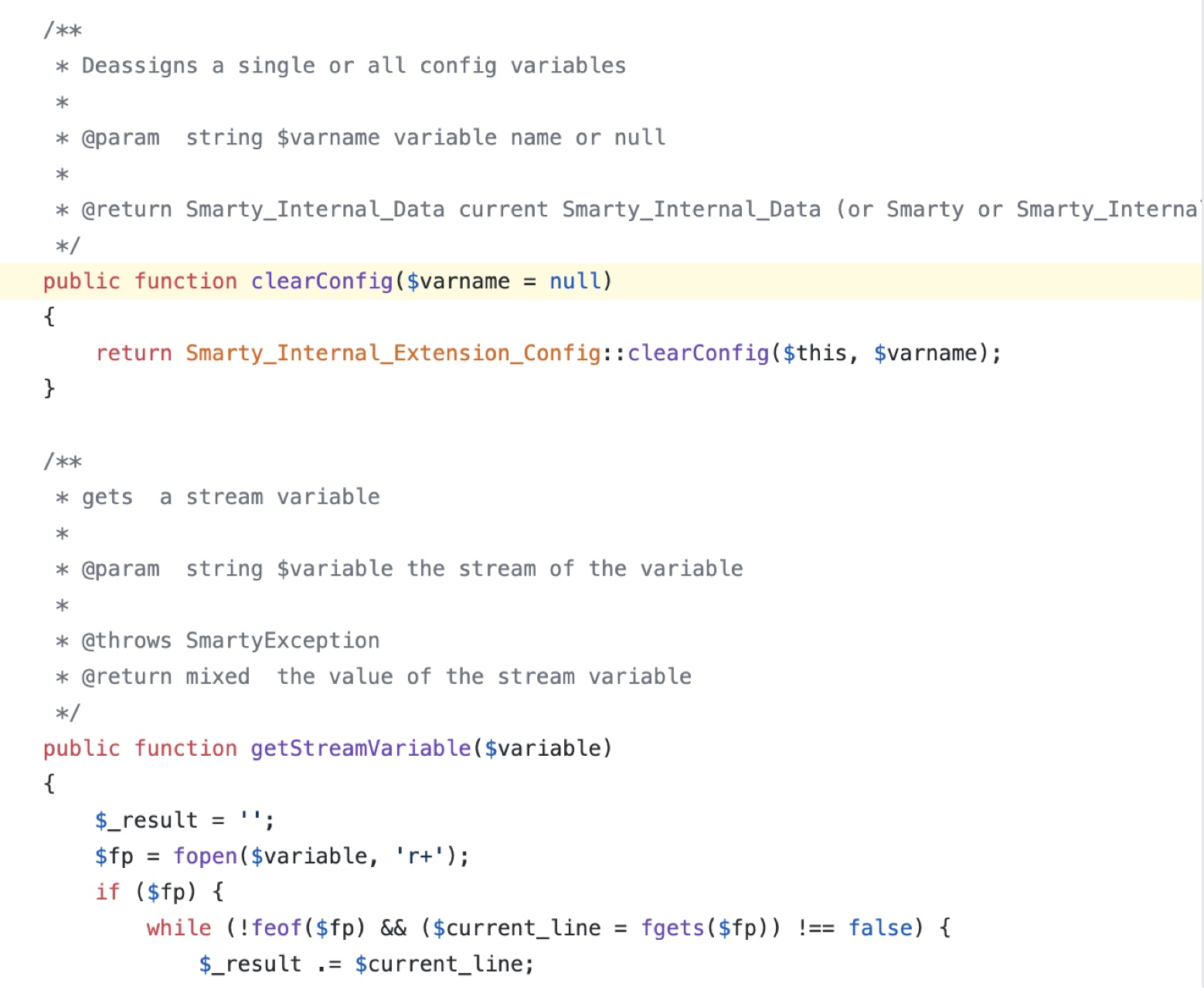Click the @return mixed doc comment line
Image resolution: width=1204 pixels, height=997 pixels.
[x=386, y=677]
